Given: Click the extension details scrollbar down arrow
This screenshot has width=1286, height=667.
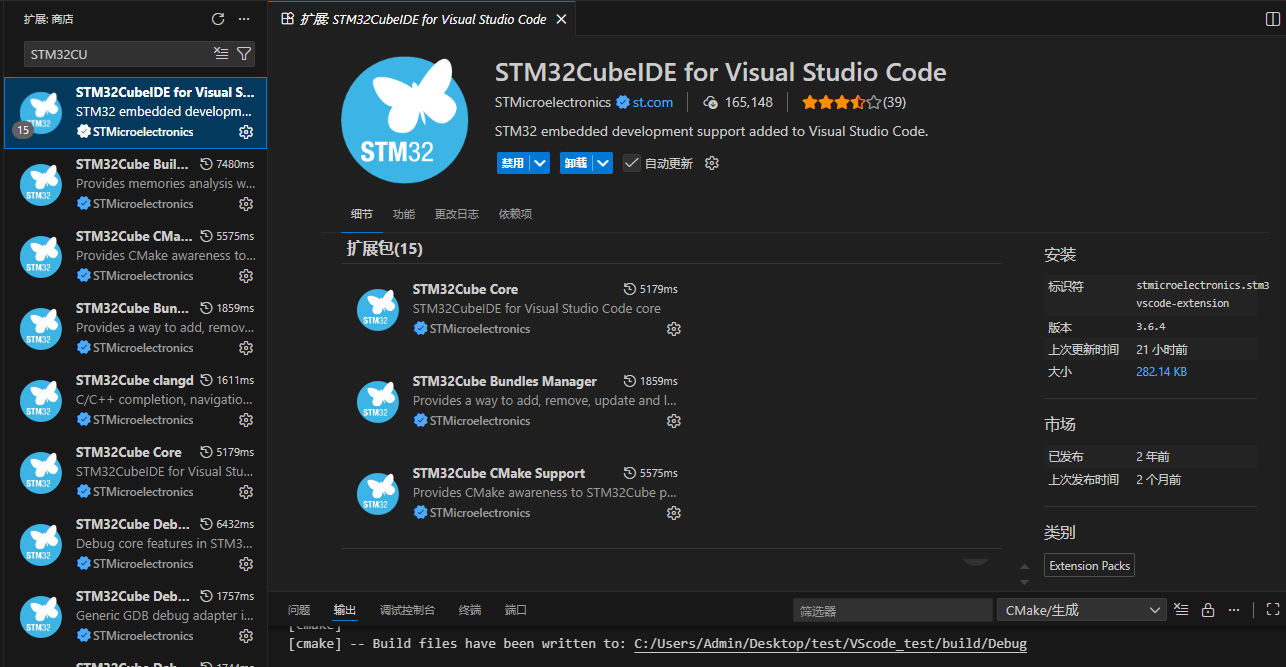Looking at the screenshot, I should [1023, 582].
